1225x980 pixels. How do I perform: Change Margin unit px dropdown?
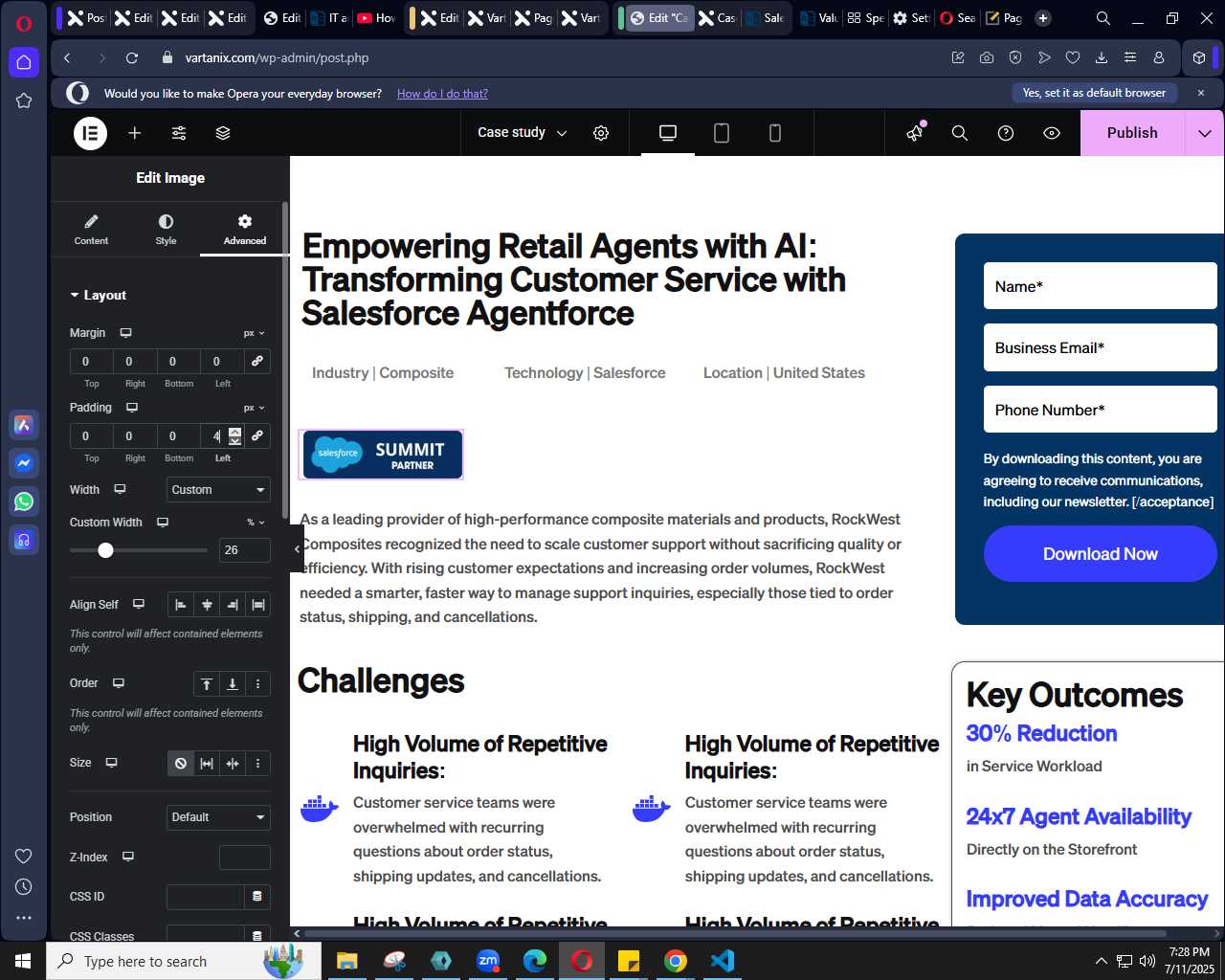tap(254, 333)
